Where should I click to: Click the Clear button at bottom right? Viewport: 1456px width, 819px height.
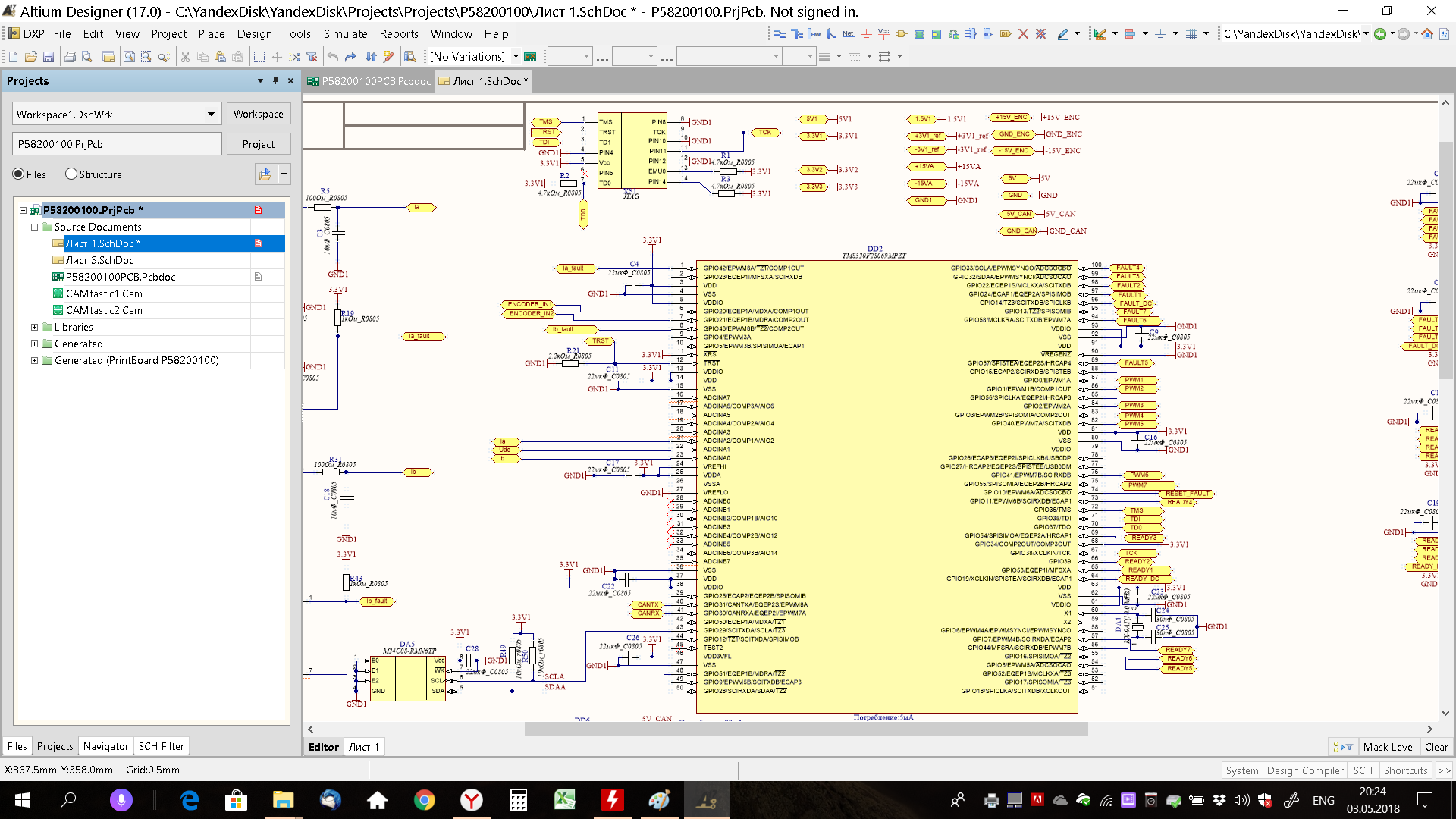coord(1436,747)
